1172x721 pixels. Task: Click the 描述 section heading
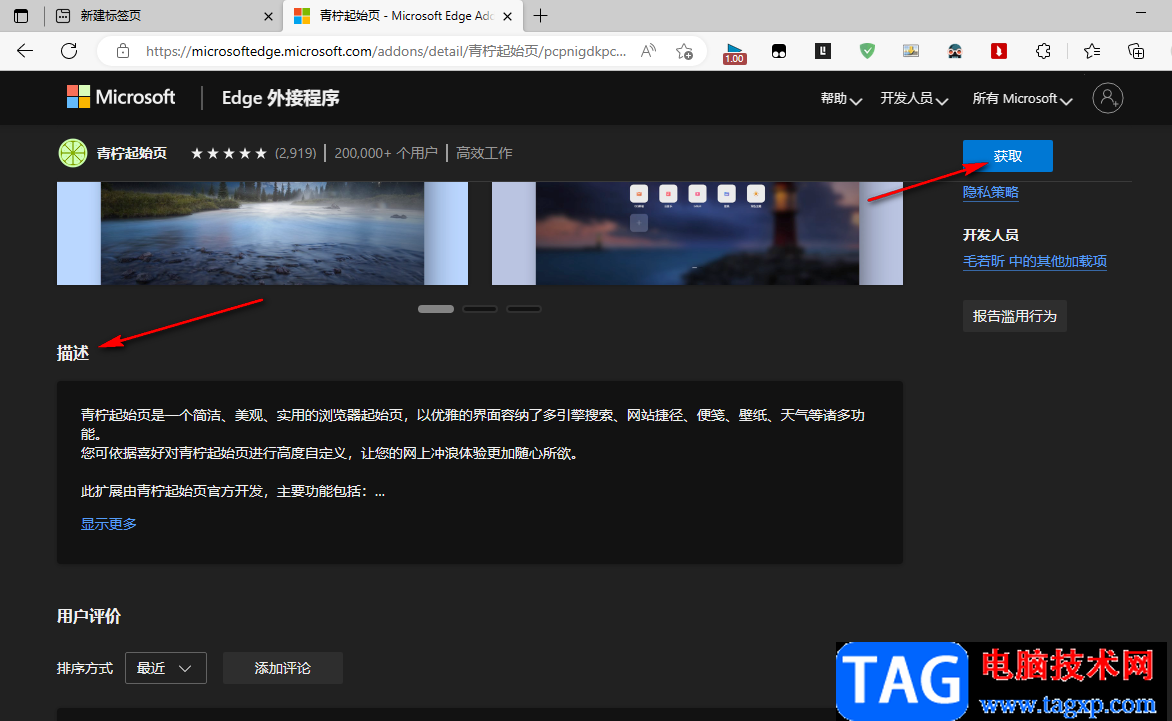tap(73, 353)
